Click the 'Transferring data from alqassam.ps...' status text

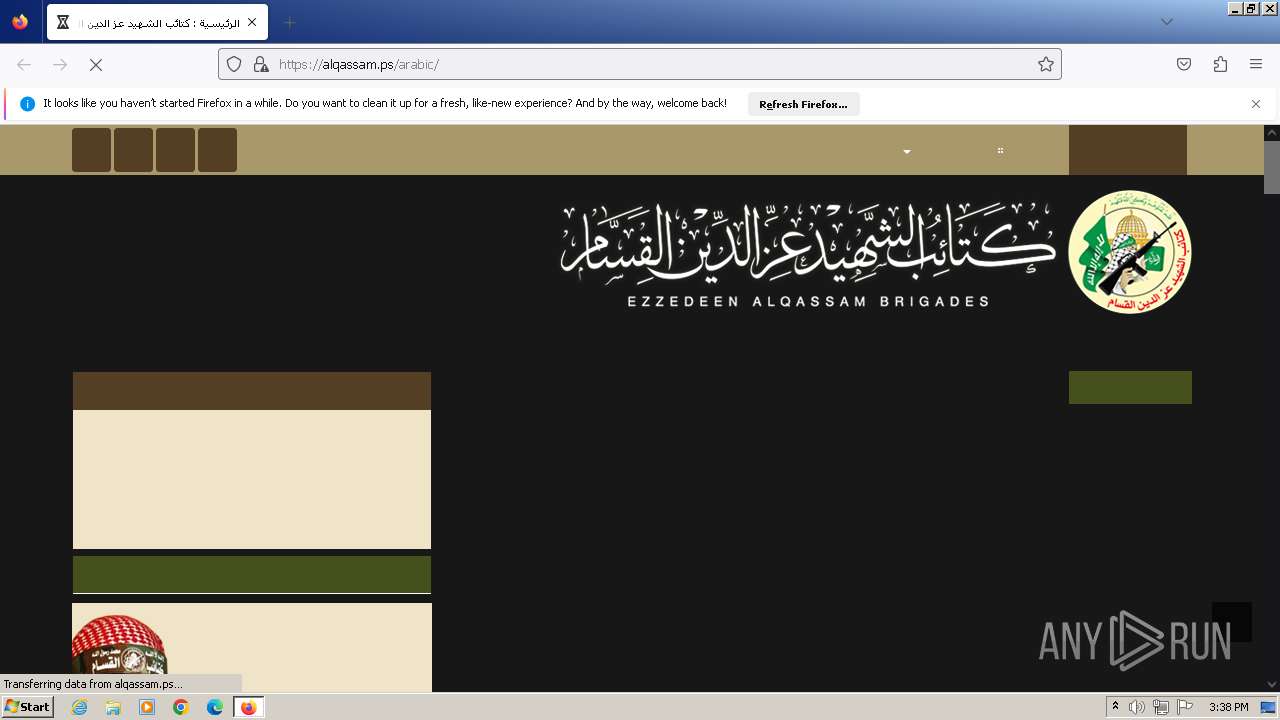93,684
